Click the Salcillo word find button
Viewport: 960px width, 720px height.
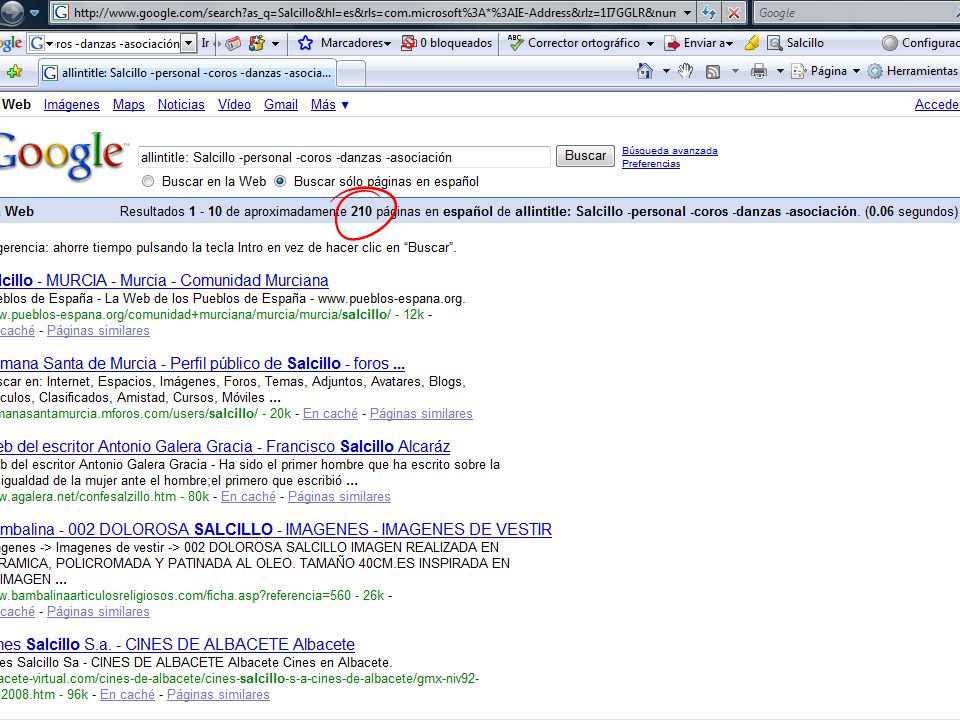[796, 43]
